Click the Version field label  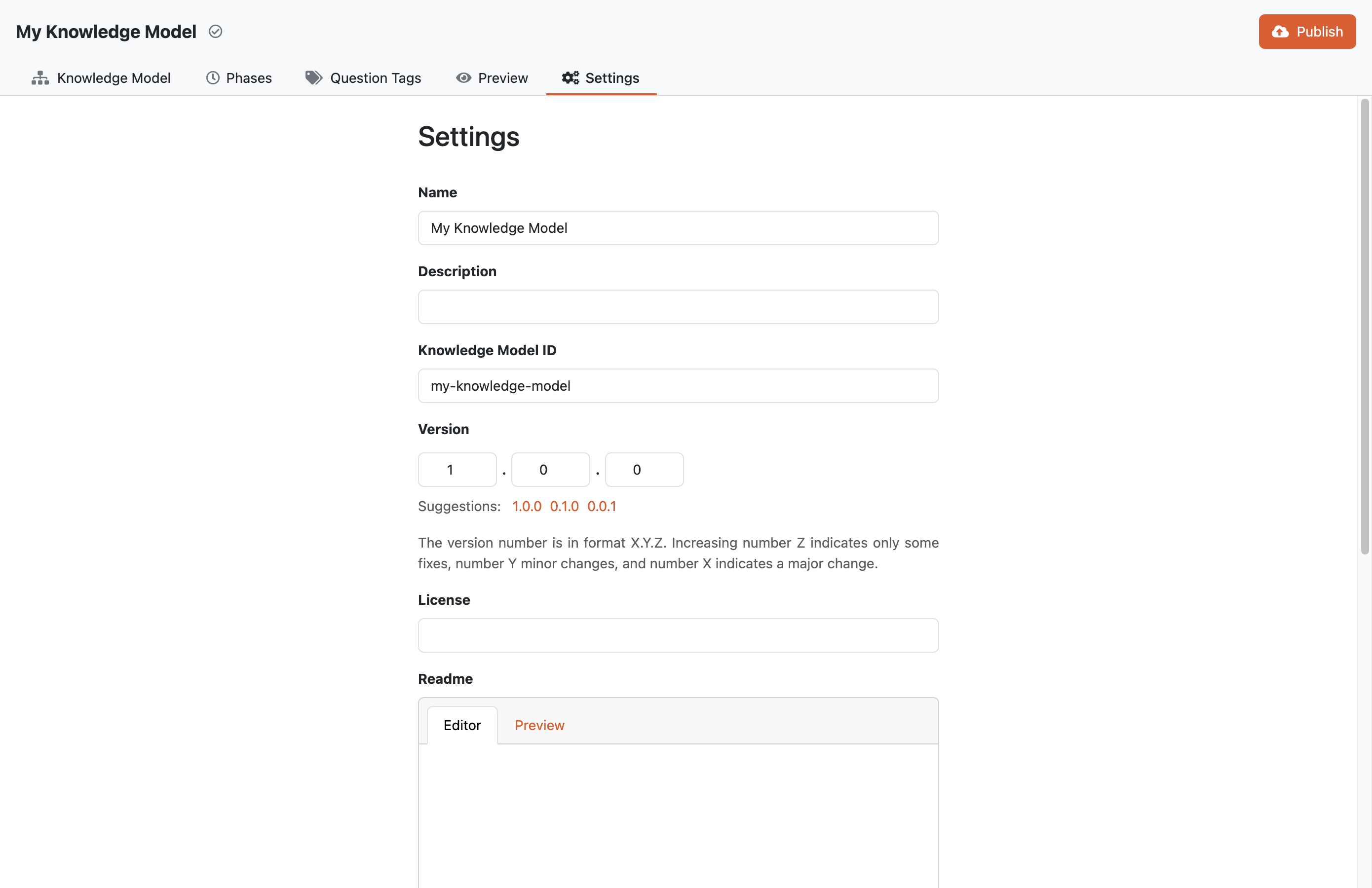(443, 429)
